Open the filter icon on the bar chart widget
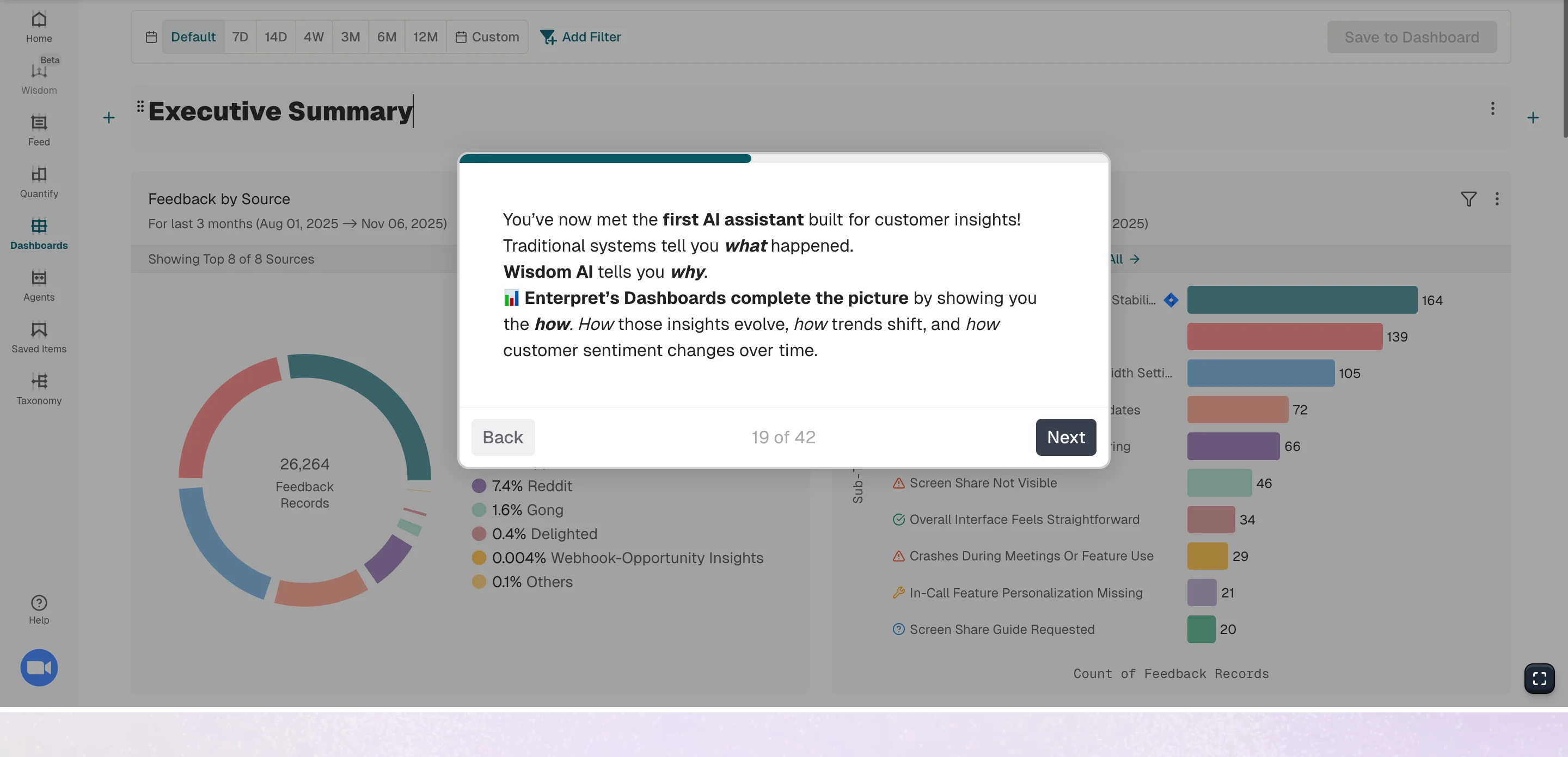 [1468, 199]
